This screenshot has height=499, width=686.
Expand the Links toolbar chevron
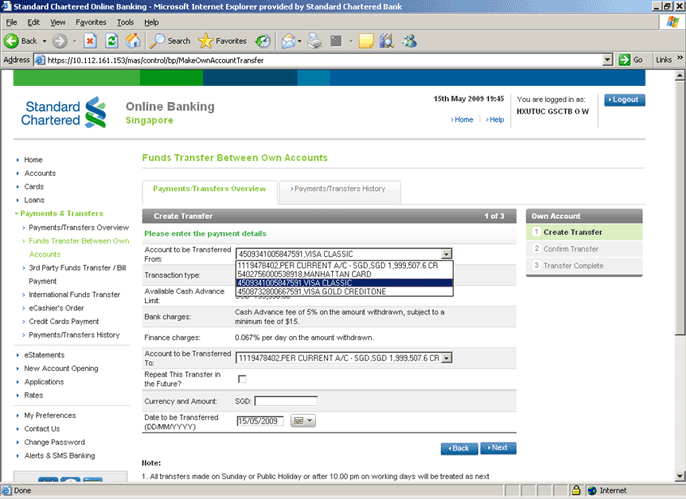coord(680,58)
